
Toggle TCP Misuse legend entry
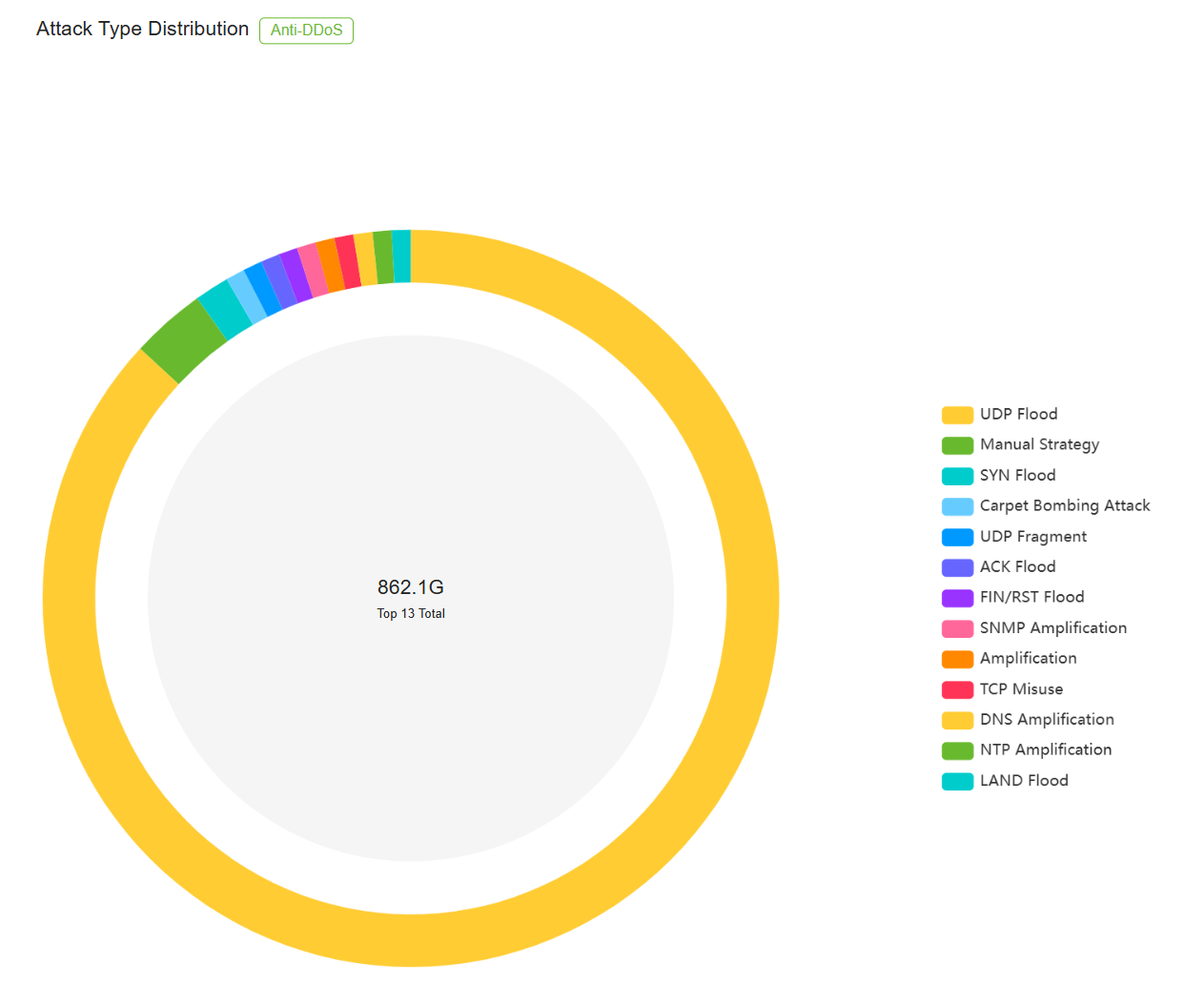(1020, 689)
